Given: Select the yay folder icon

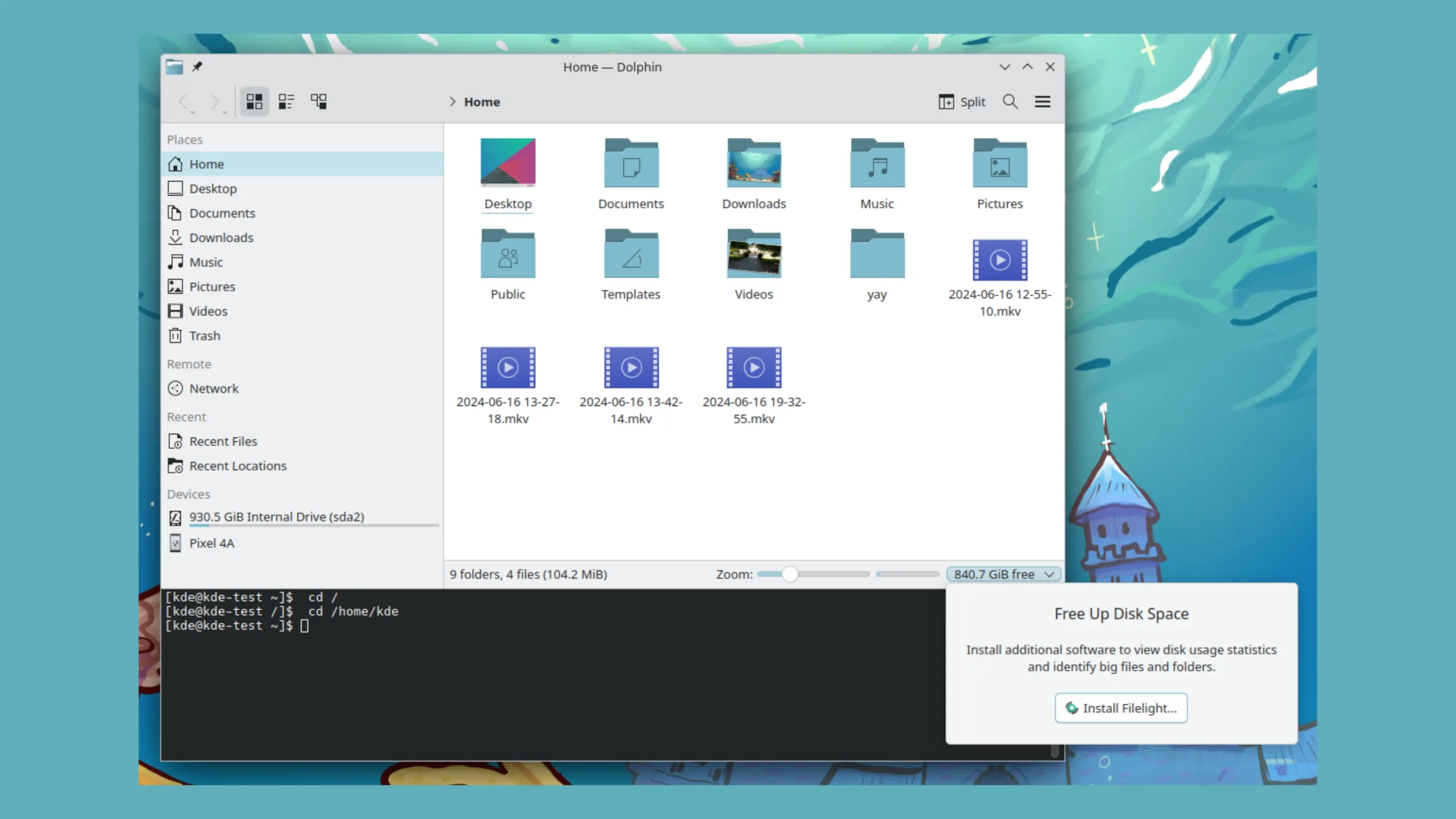Looking at the screenshot, I should (x=877, y=253).
